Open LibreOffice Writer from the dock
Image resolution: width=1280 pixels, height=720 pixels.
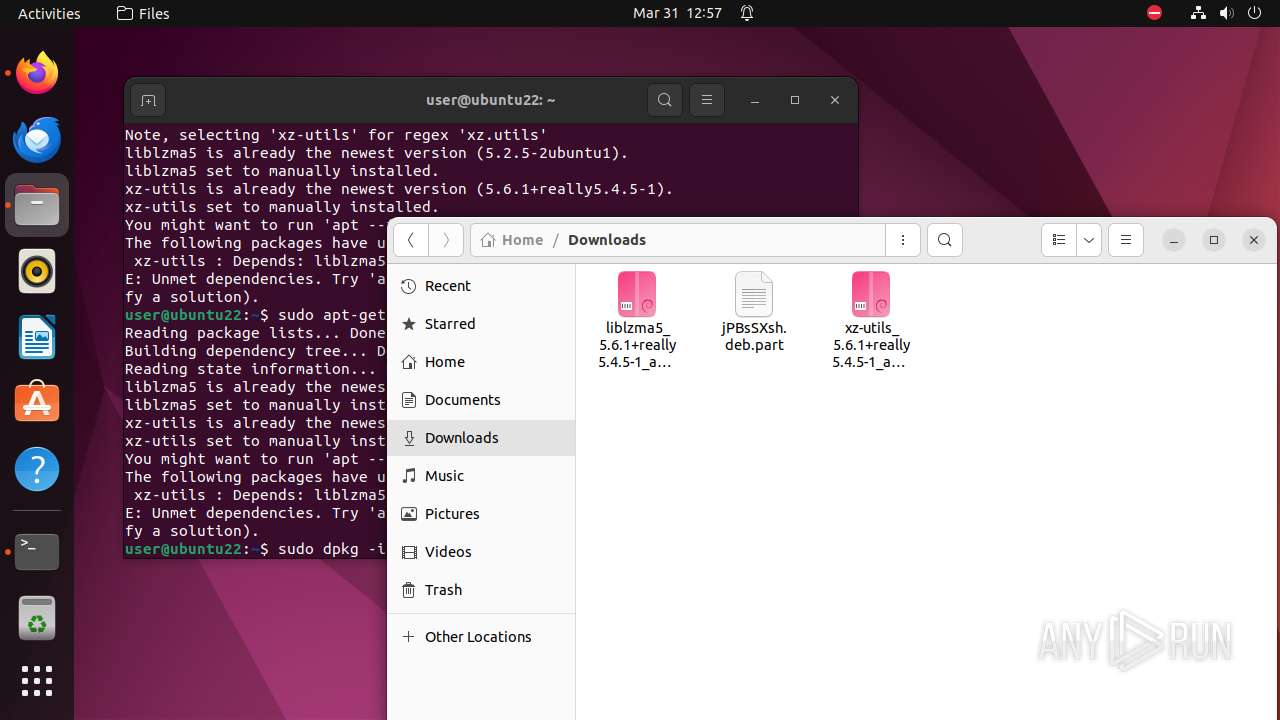point(37,337)
